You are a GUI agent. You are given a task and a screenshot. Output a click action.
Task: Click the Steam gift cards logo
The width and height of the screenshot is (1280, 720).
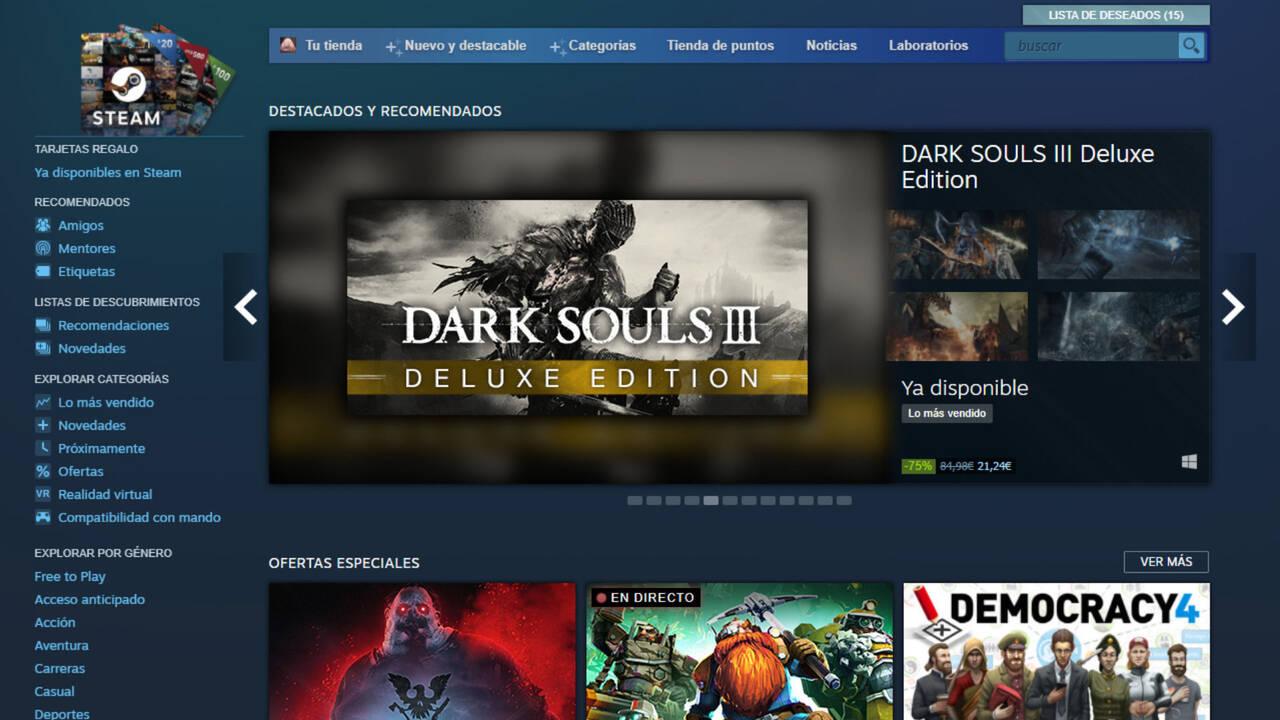158,80
